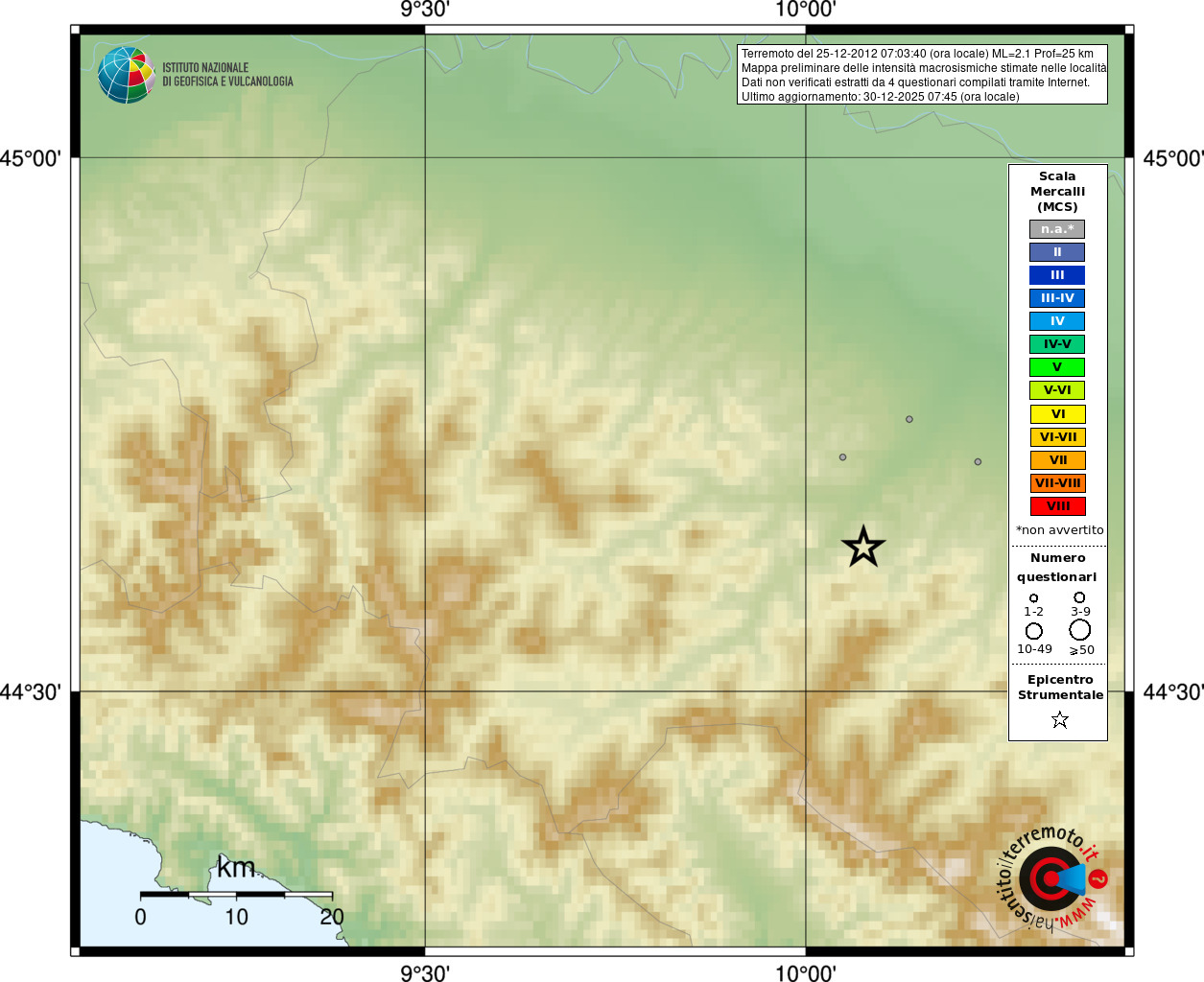Image resolution: width=1204 pixels, height=982 pixels.
Task: Select the VII-VIII legend swatch
Action: pyautogui.click(x=1057, y=483)
